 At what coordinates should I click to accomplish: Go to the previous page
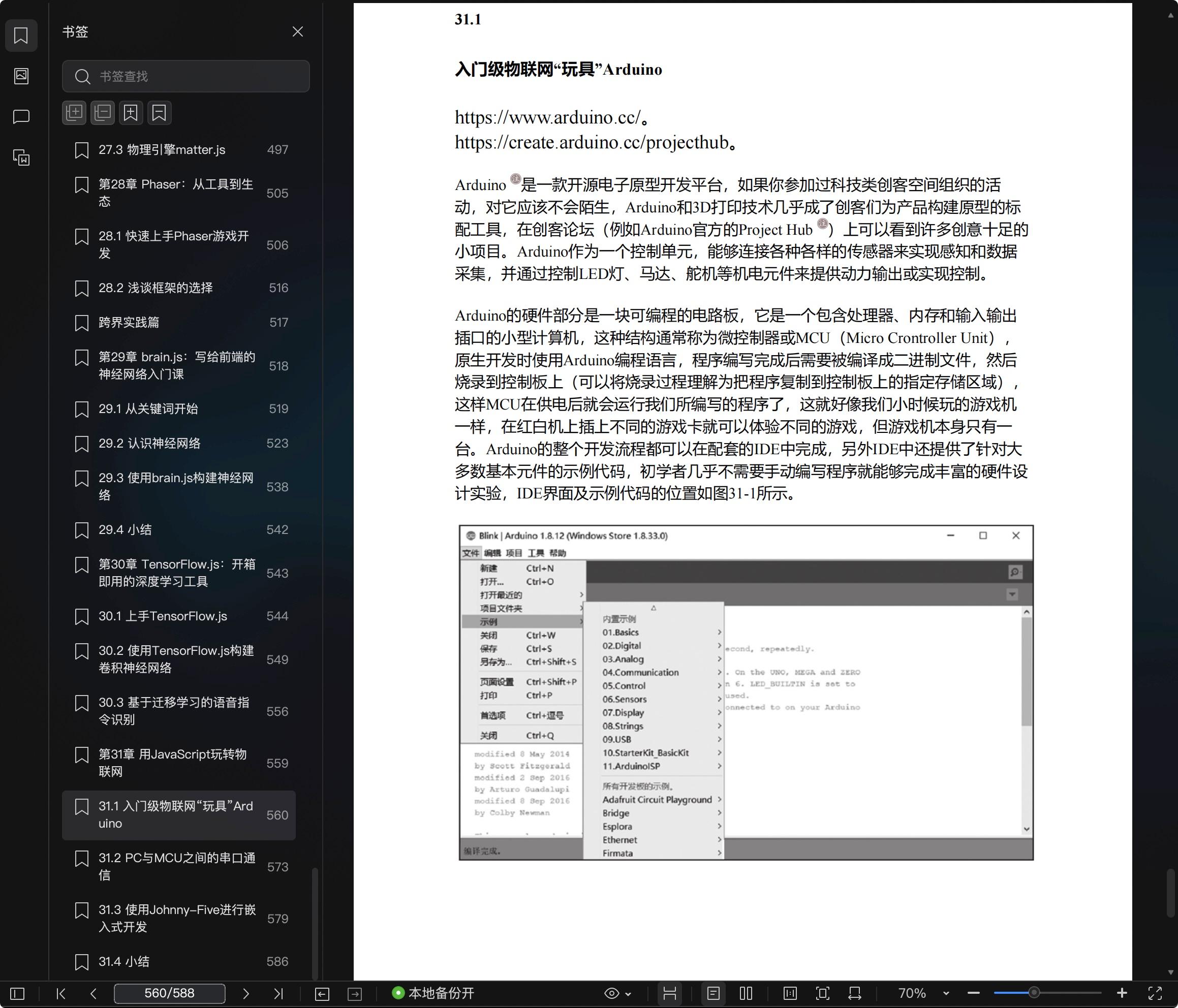[93, 993]
